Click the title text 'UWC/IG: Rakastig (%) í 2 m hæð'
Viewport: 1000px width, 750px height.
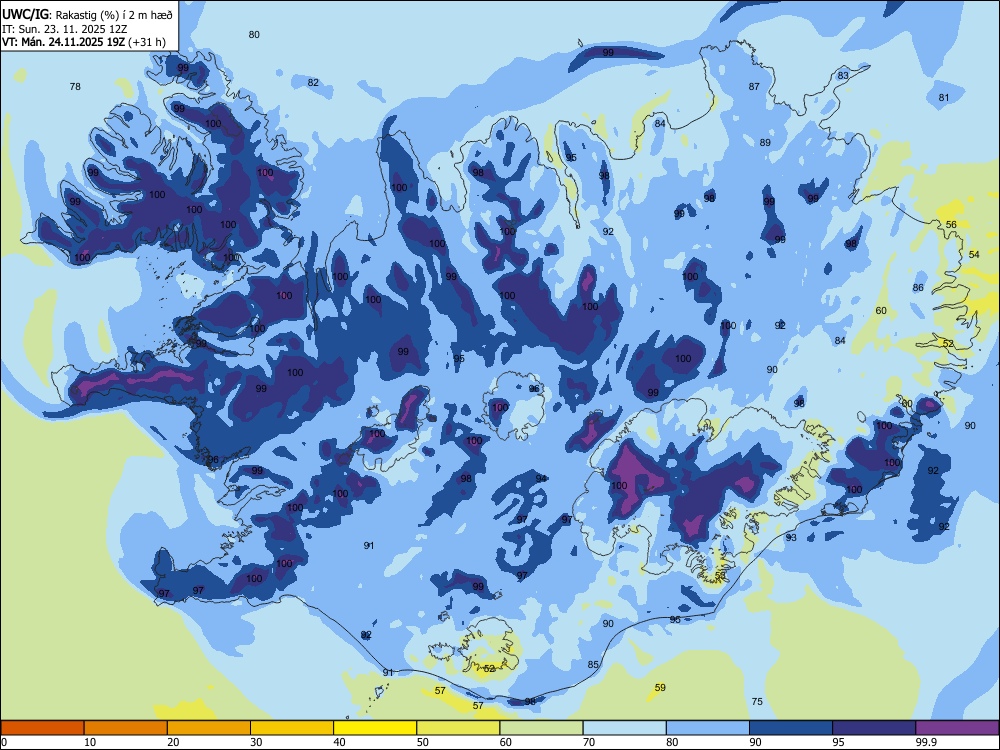coord(87,15)
